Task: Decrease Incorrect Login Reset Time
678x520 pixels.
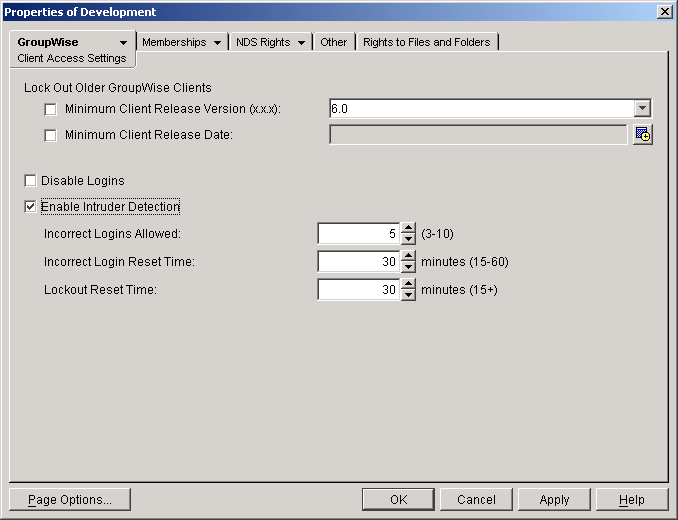Action: coord(408,267)
